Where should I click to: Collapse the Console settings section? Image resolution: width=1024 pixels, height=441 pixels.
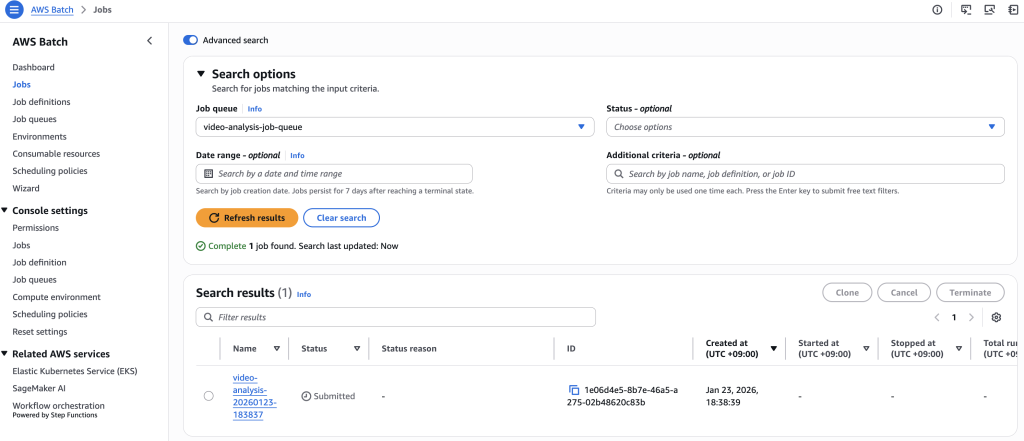[x=5, y=211]
